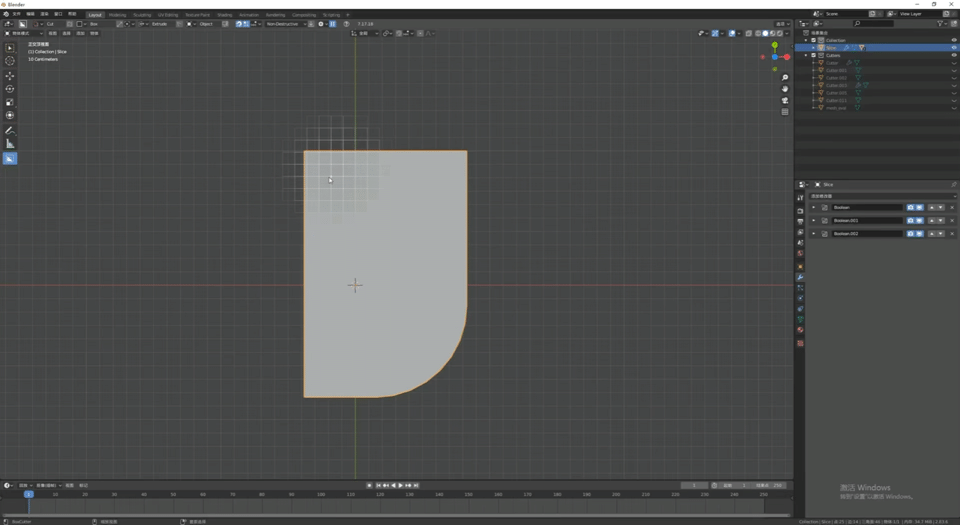Remove the Boolean modifier with X button

coord(952,208)
